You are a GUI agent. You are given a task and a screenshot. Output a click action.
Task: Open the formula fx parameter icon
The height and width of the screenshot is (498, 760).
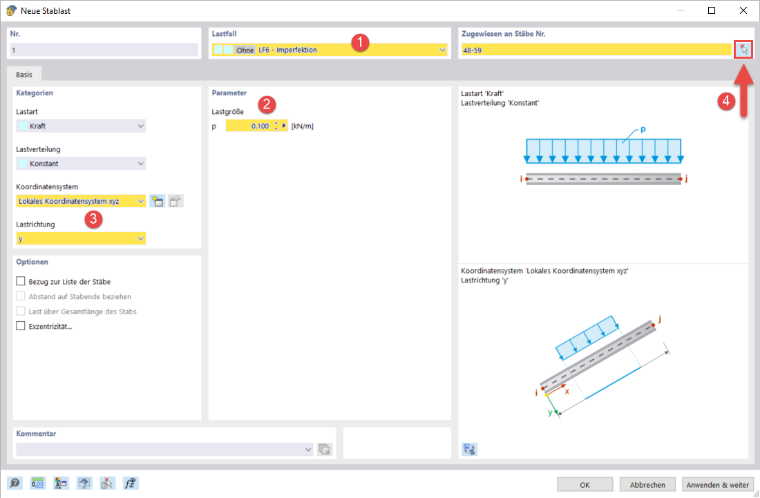pyautogui.click(x=130, y=483)
